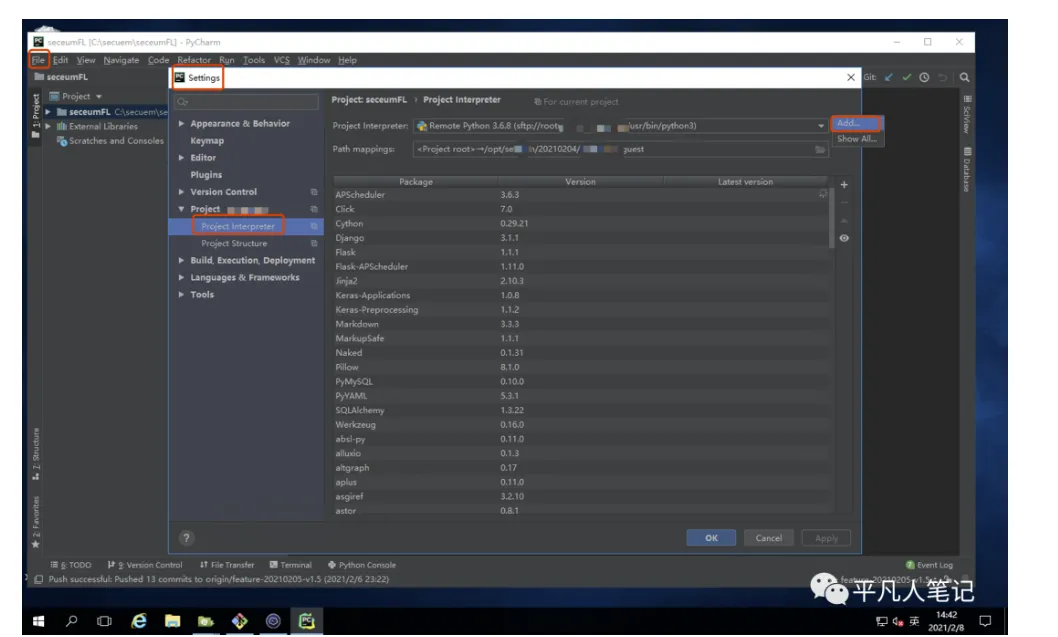Click the Cancel button

(769, 538)
